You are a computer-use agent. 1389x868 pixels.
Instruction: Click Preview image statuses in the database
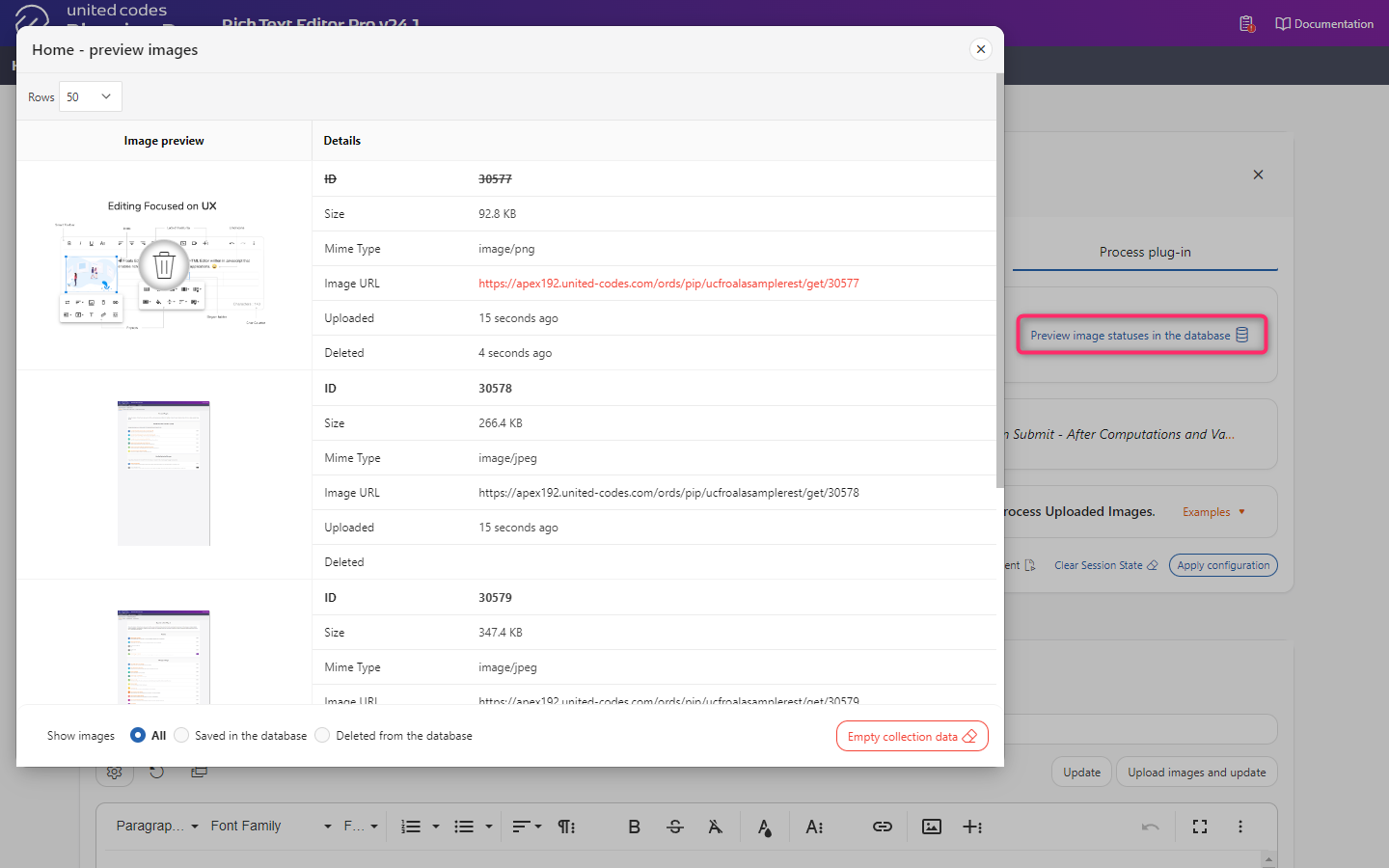pyautogui.click(x=1141, y=336)
